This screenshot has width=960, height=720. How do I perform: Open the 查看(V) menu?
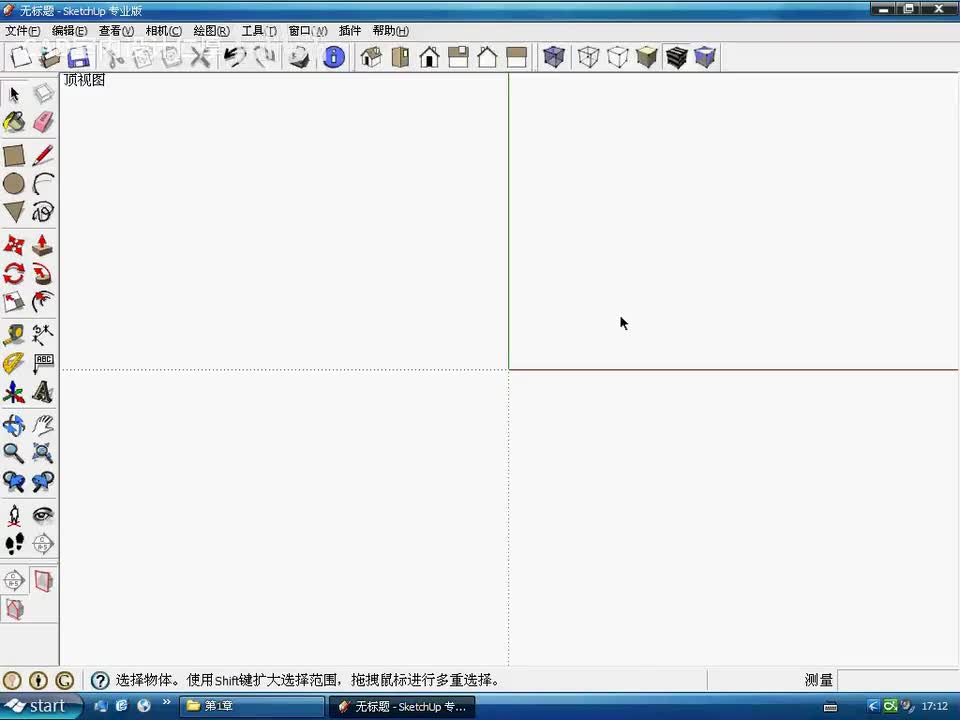pos(116,31)
